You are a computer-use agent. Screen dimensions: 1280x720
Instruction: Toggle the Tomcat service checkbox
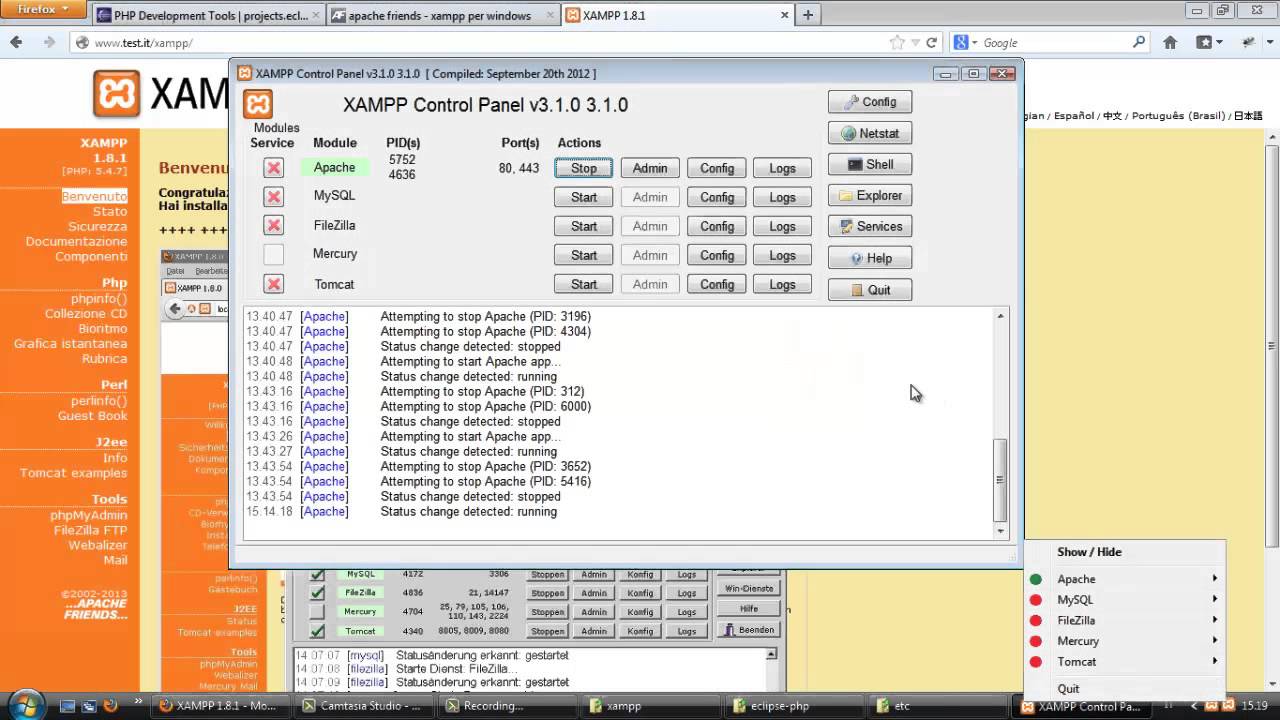click(273, 284)
